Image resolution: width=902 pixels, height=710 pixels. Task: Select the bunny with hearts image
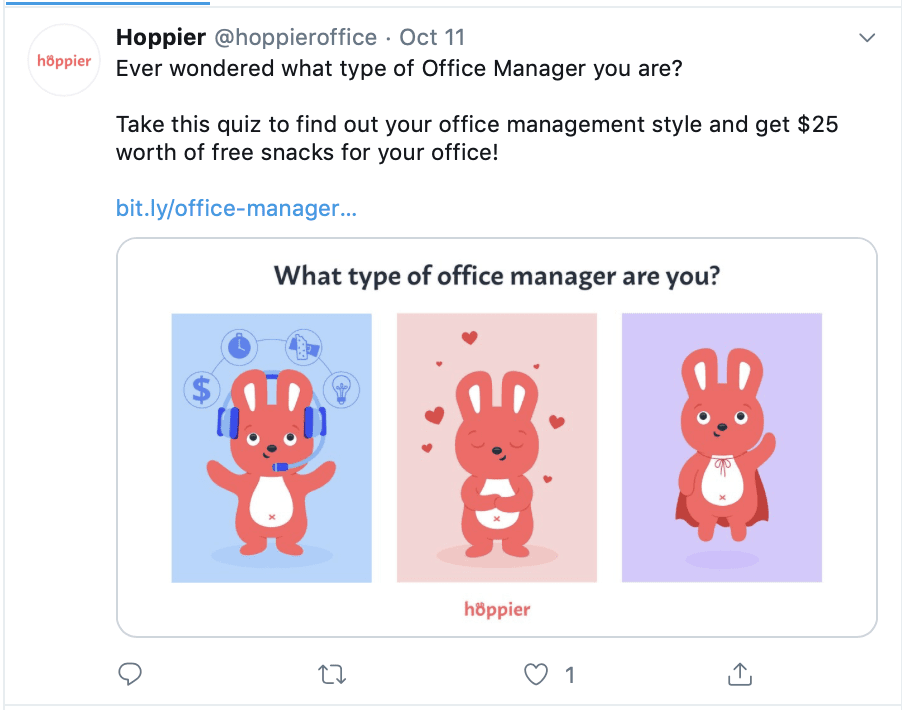click(x=497, y=448)
